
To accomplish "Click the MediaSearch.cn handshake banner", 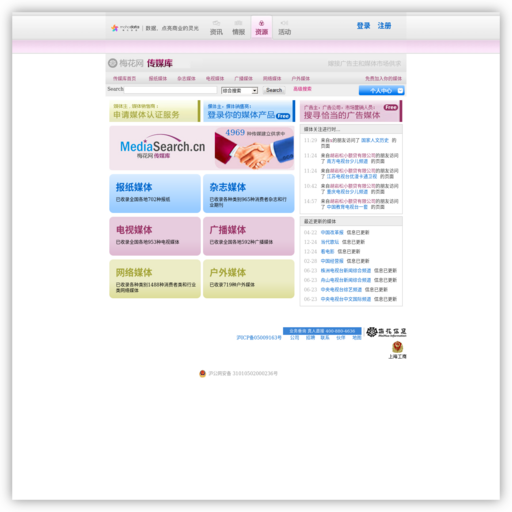I will (x=202, y=148).
